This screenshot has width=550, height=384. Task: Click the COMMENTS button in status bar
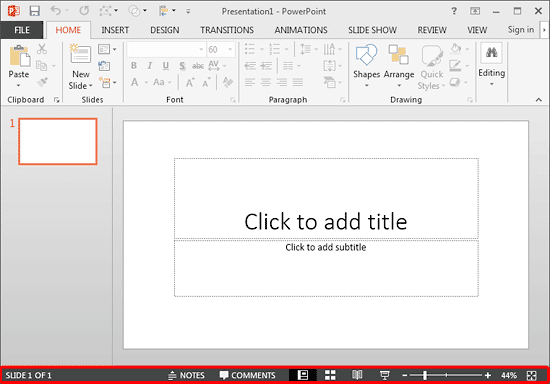[247, 375]
